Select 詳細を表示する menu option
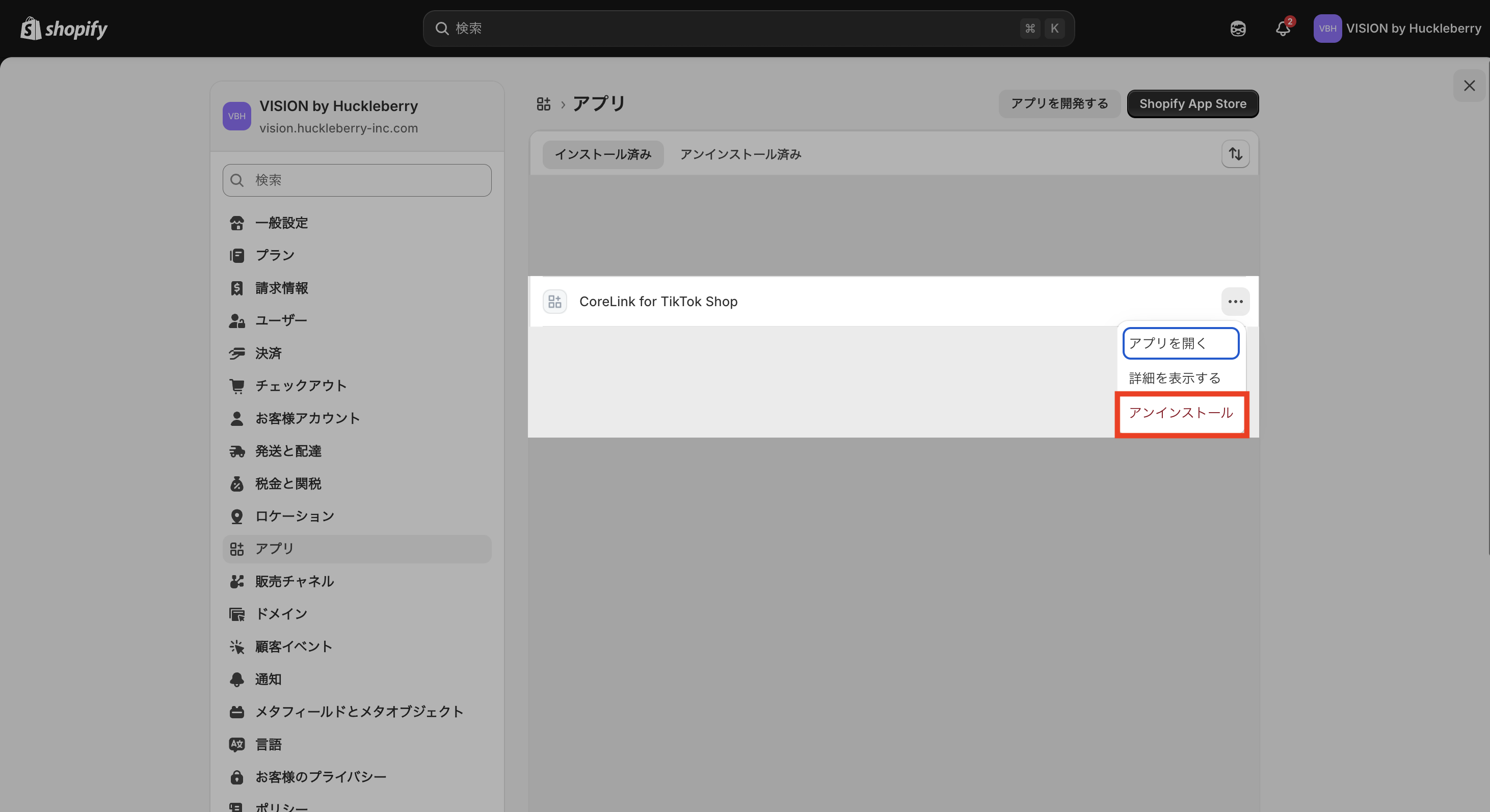1490x812 pixels. point(1174,378)
